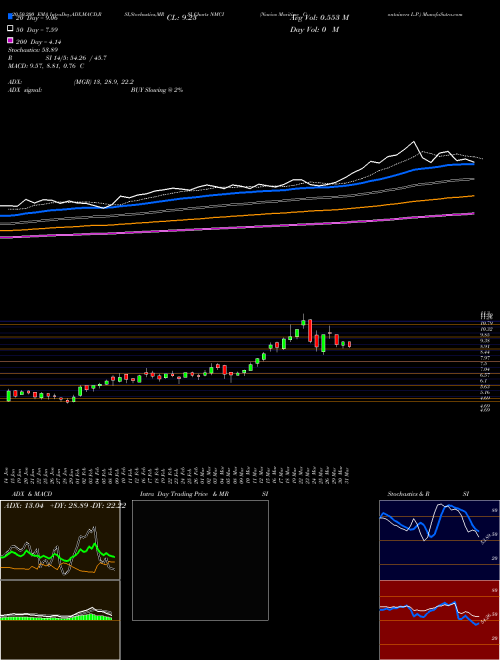
Task: Click the 'SI 14/5: 54.26 / 45.7' value
Action: coord(77,58)
